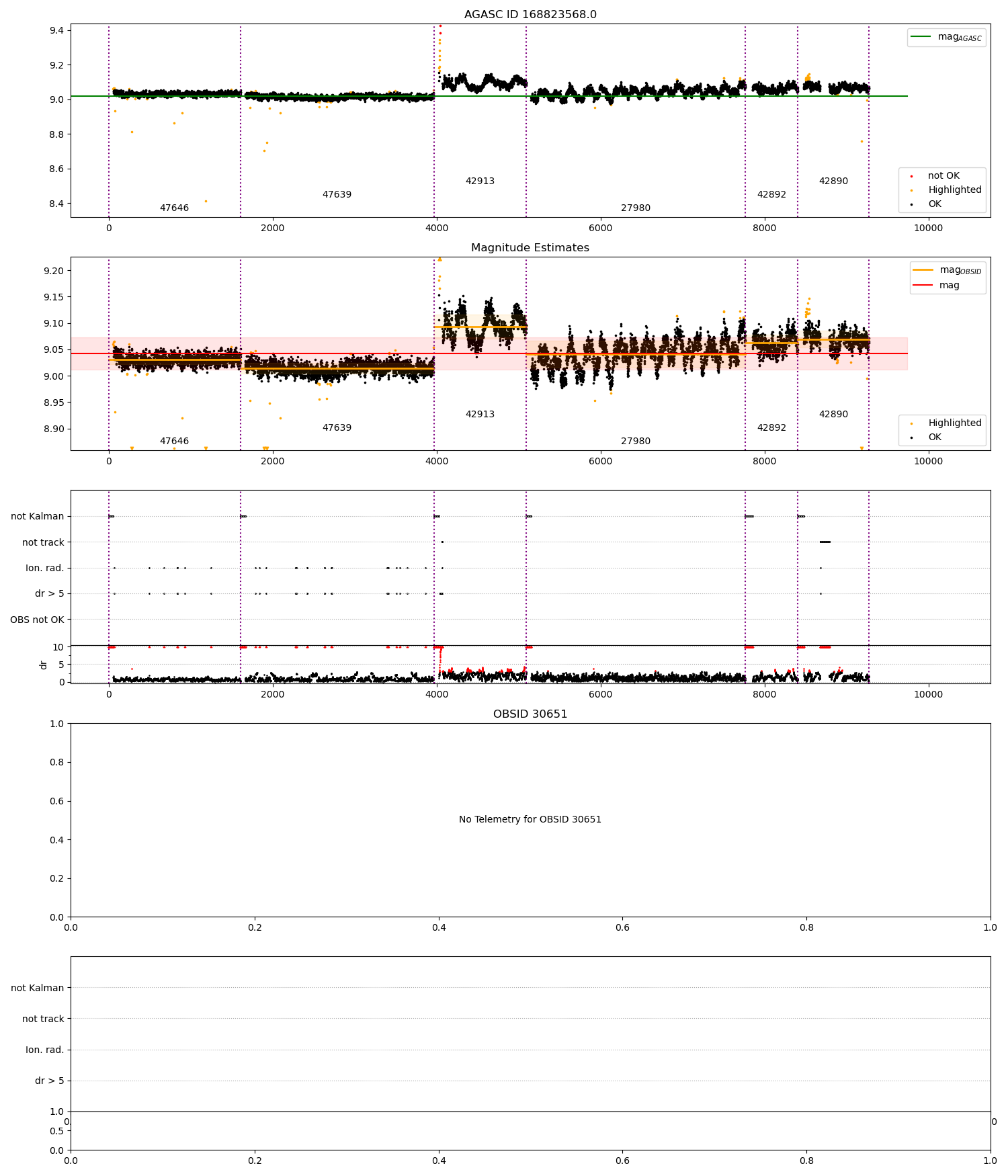Click 'dr > 5' label in the flags plot
The height and width of the screenshot is (1176, 1008).
(50, 594)
